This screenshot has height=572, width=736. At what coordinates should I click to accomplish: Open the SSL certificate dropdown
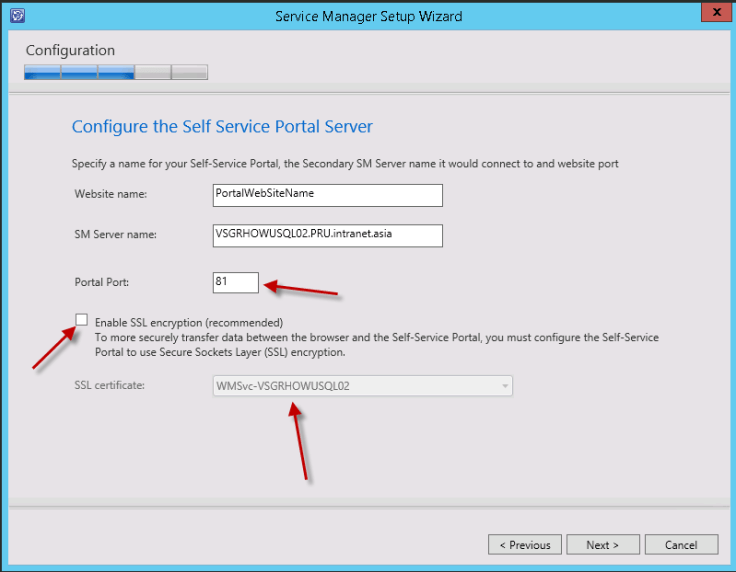[x=362, y=385]
